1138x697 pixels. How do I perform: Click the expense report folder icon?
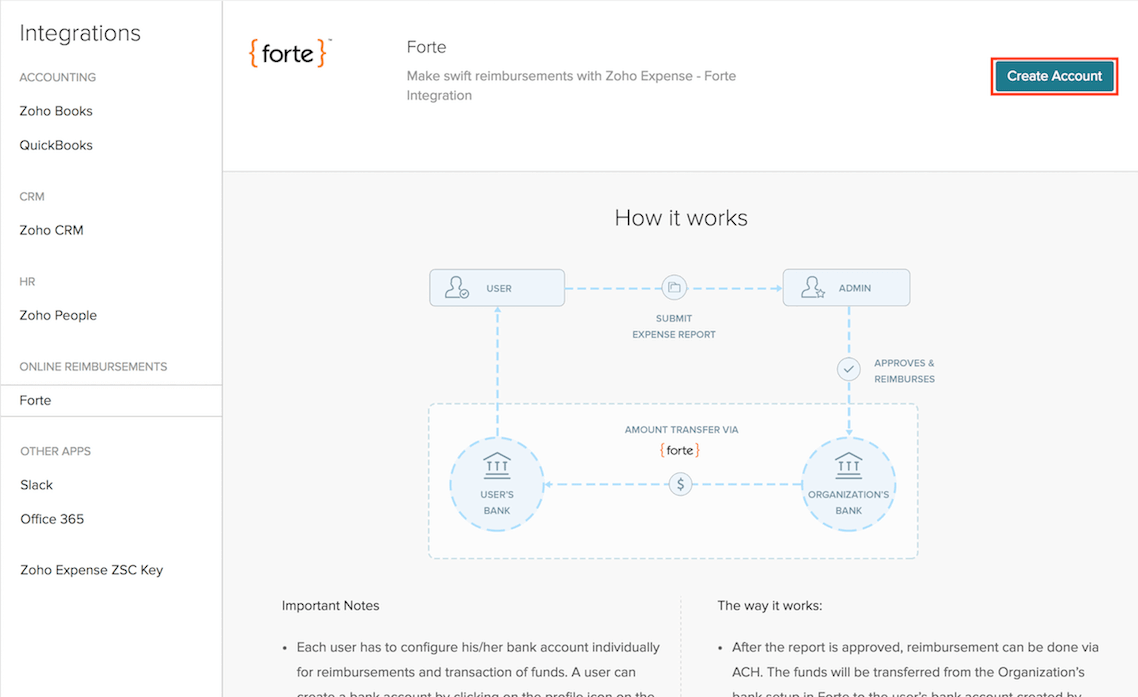[x=674, y=288]
